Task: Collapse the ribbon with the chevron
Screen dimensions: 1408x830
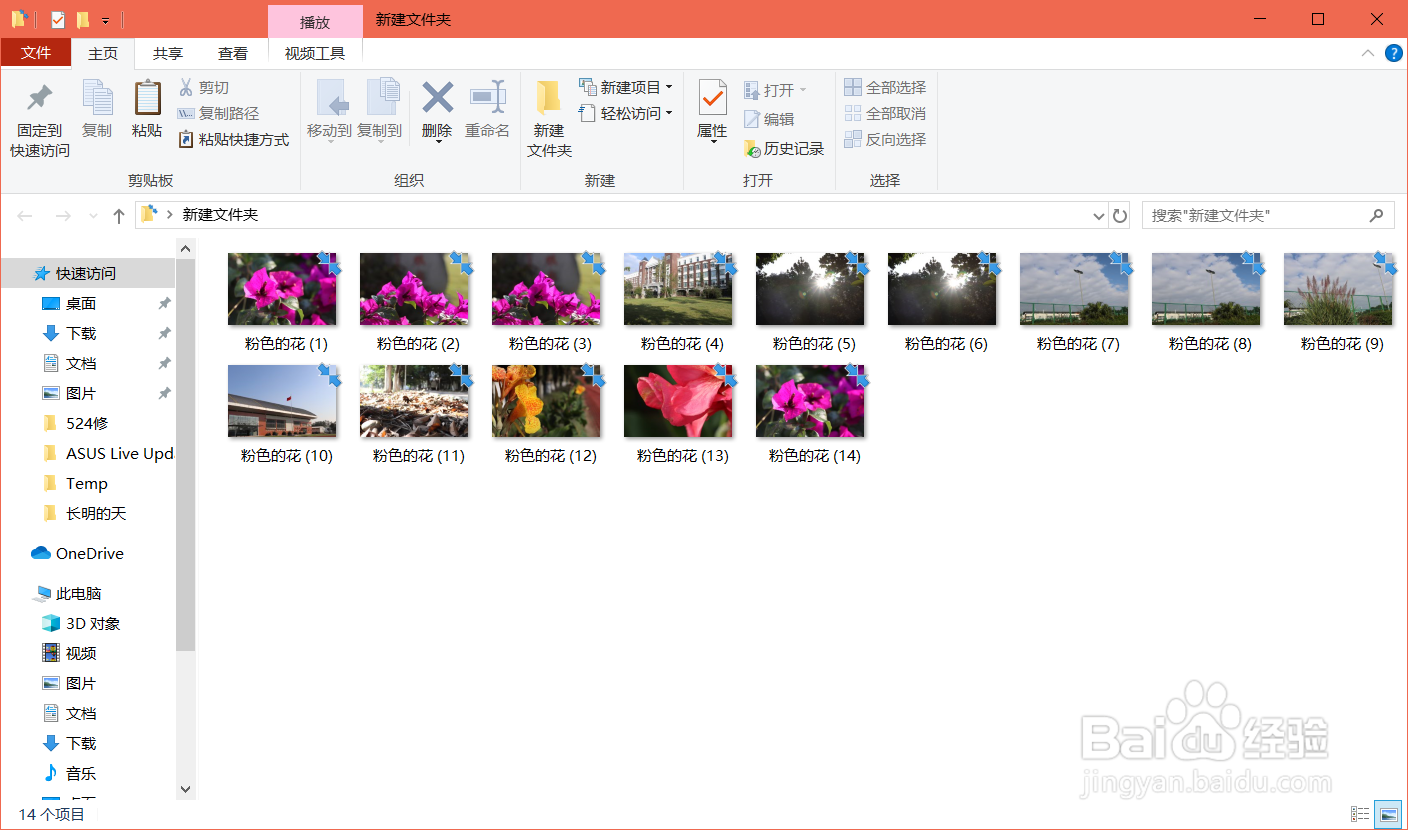Action: [1367, 53]
